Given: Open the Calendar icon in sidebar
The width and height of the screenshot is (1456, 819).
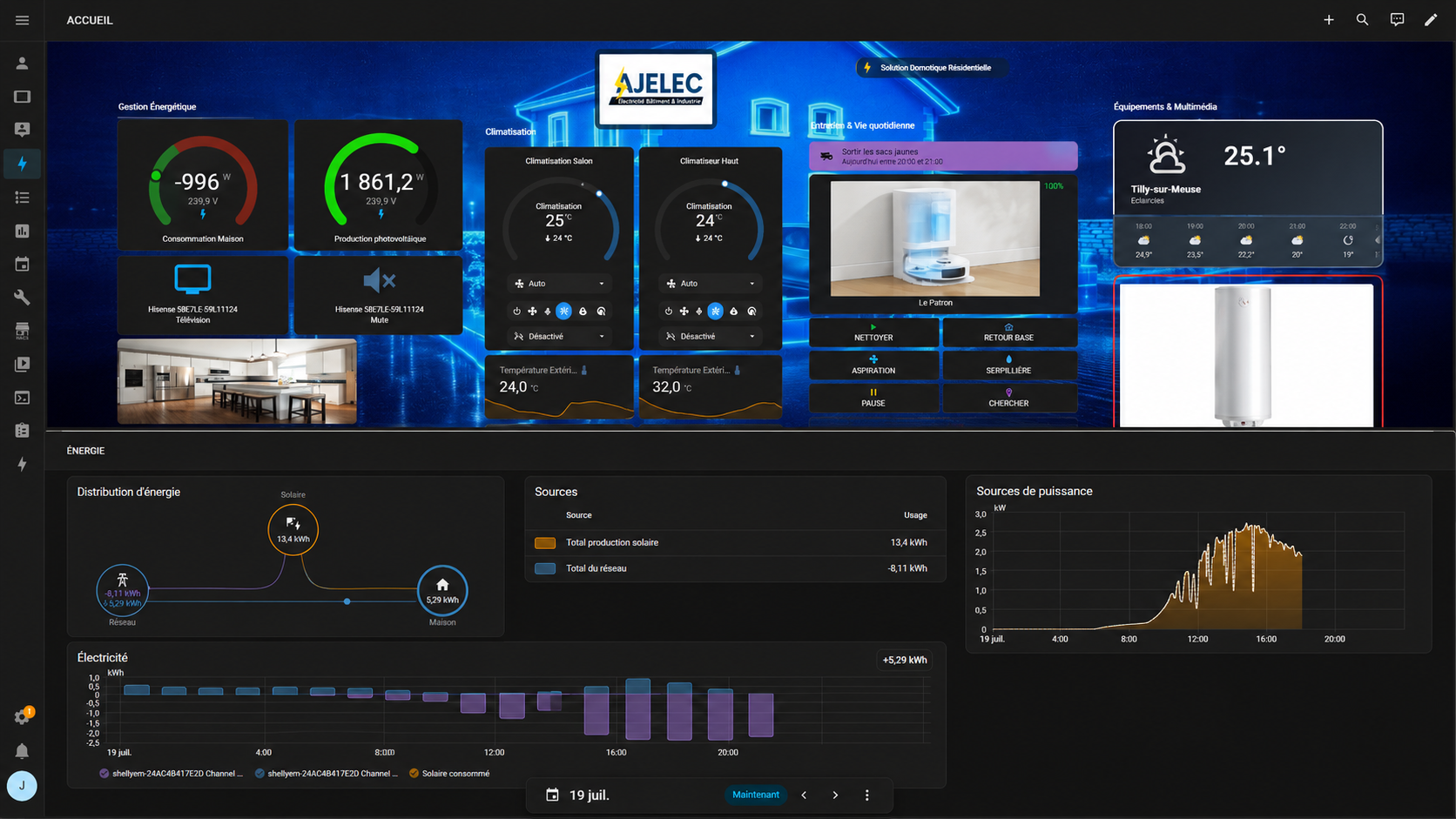Looking at the screenshot, I should pyautogui.click(x=23, y=264).
